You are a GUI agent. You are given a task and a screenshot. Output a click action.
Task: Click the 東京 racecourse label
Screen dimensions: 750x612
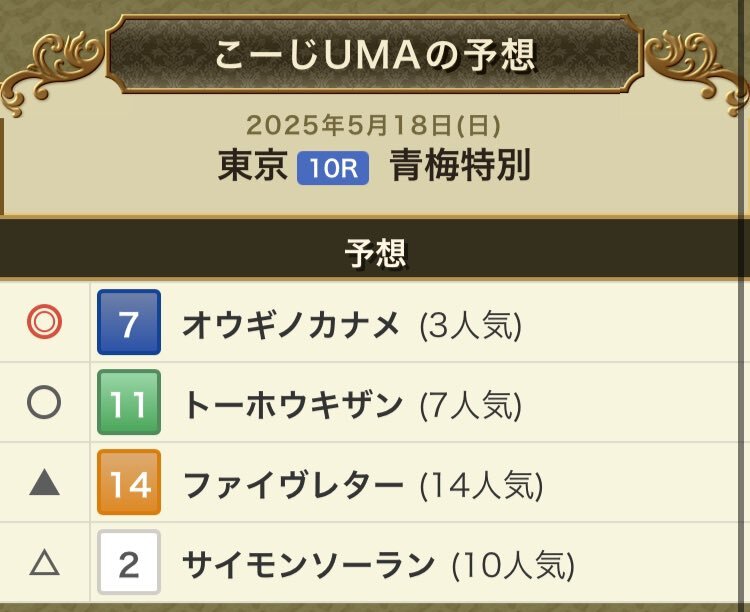coord(253,165)
